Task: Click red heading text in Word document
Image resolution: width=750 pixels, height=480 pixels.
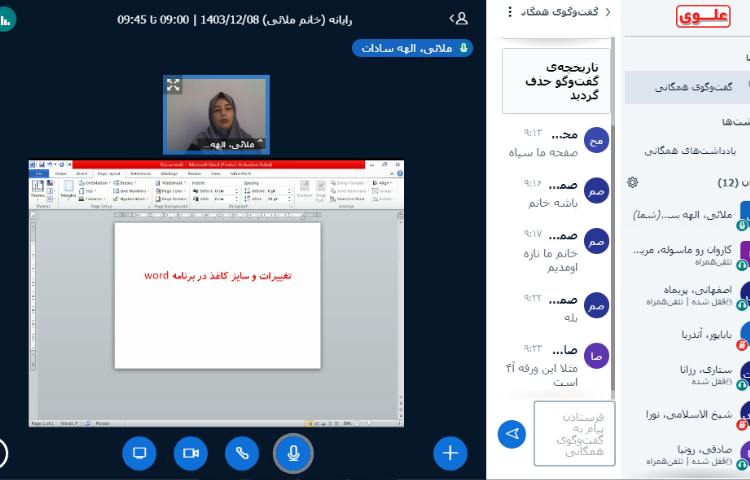Action: [x=218, y=276]
